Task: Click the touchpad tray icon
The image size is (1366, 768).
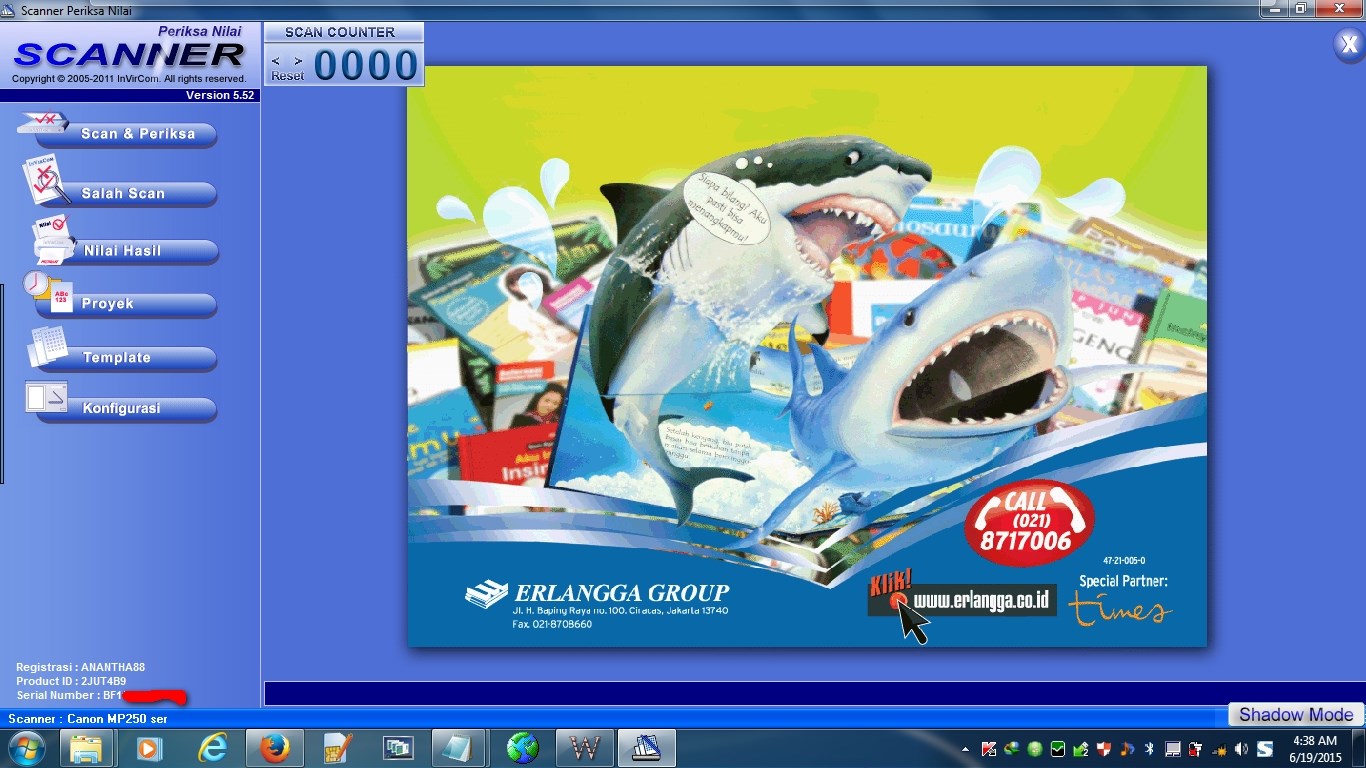Action: 1172,749
